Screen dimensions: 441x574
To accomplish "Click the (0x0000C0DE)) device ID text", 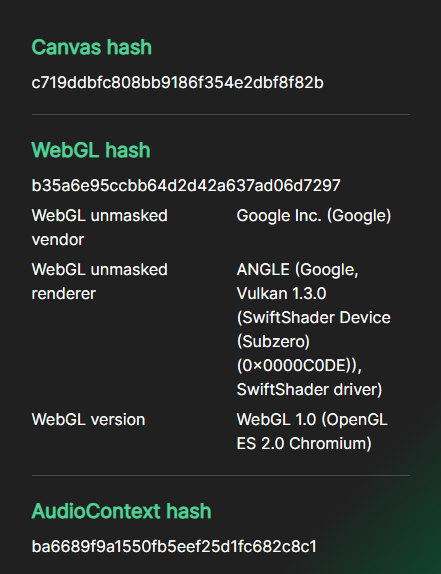I will [x=299, y=365].
